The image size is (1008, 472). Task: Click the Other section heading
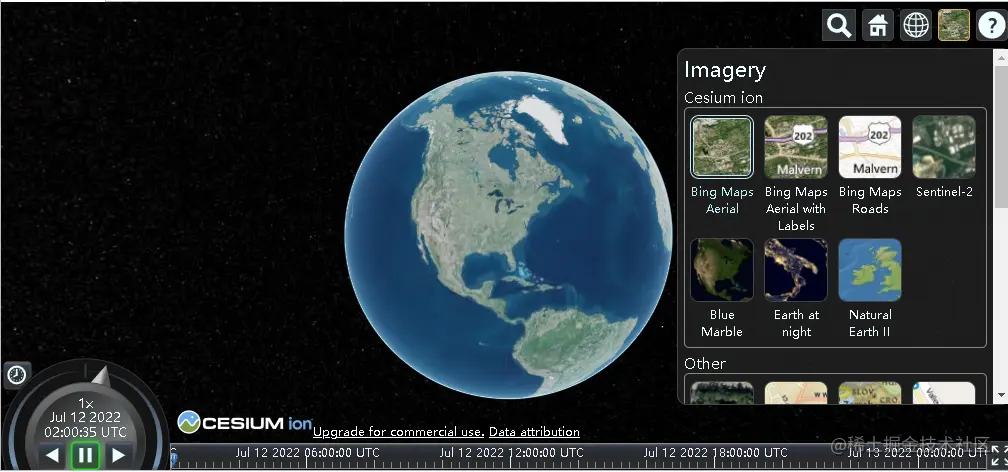(x=705, y=363)
